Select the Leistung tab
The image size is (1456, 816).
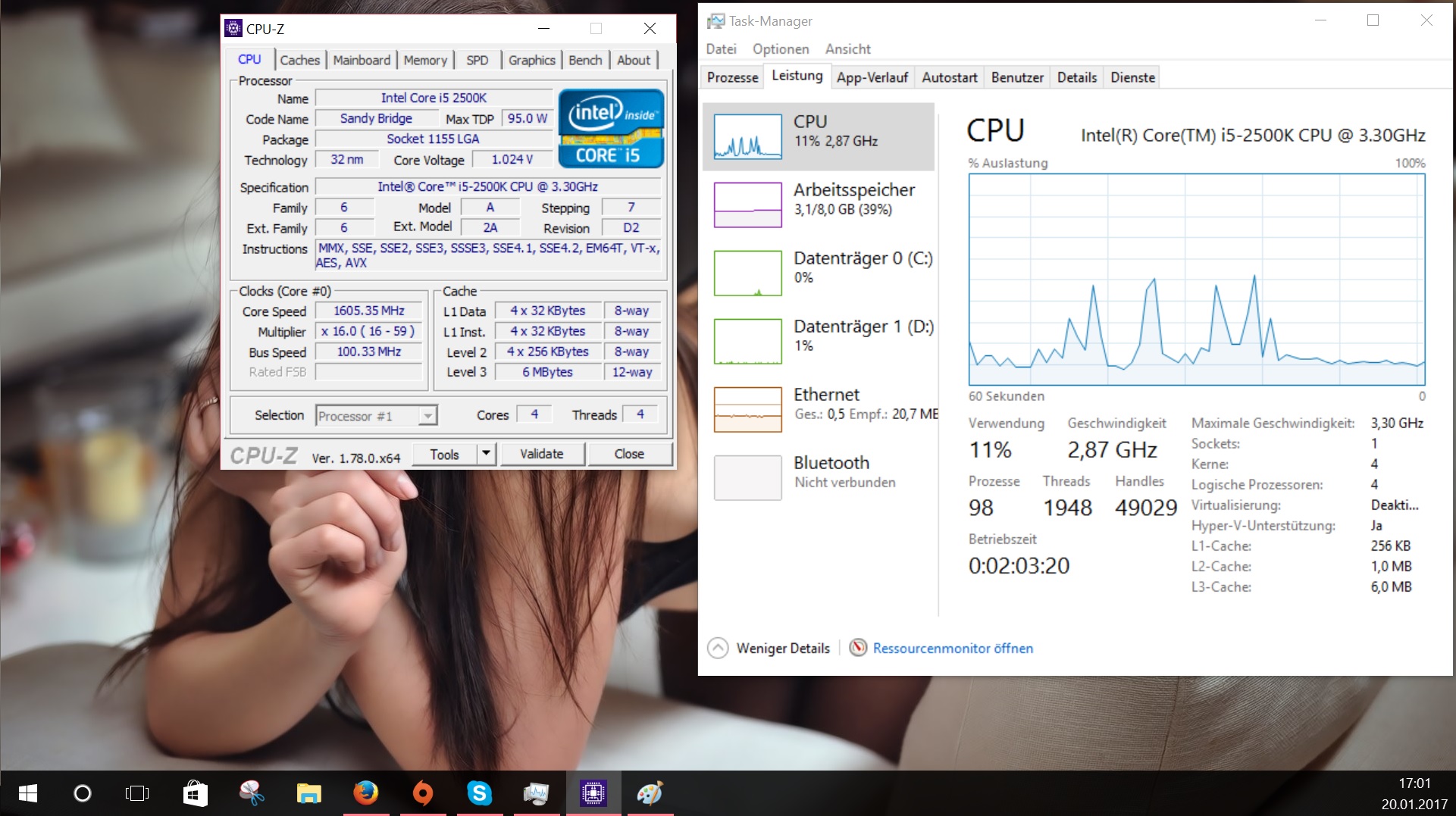[x=797, y=76]
